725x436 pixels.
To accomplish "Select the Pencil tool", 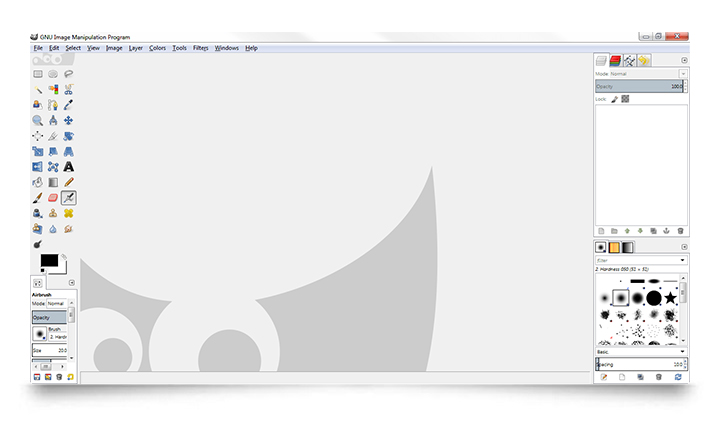I will [x=68, y=182].
